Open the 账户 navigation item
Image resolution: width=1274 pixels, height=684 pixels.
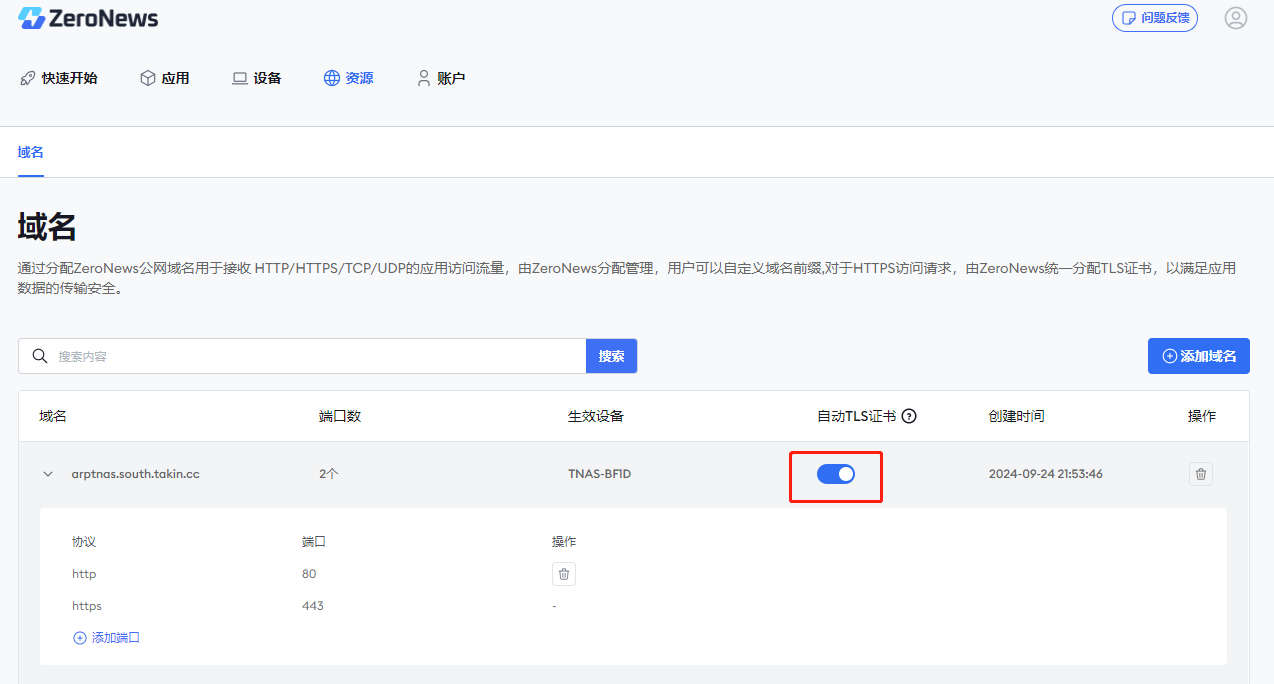(x=441, y=78)
